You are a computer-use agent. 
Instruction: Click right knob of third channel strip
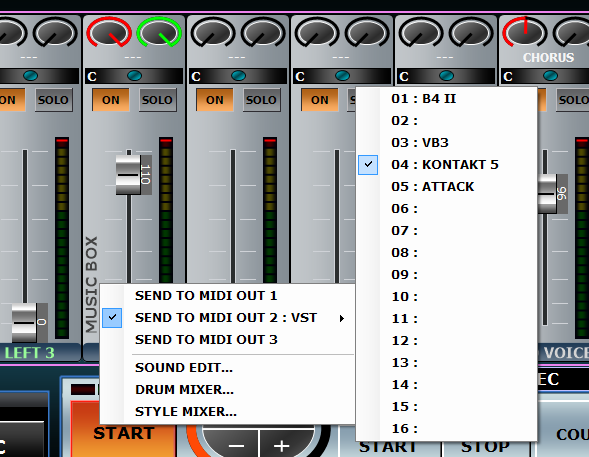click(263, 32)
